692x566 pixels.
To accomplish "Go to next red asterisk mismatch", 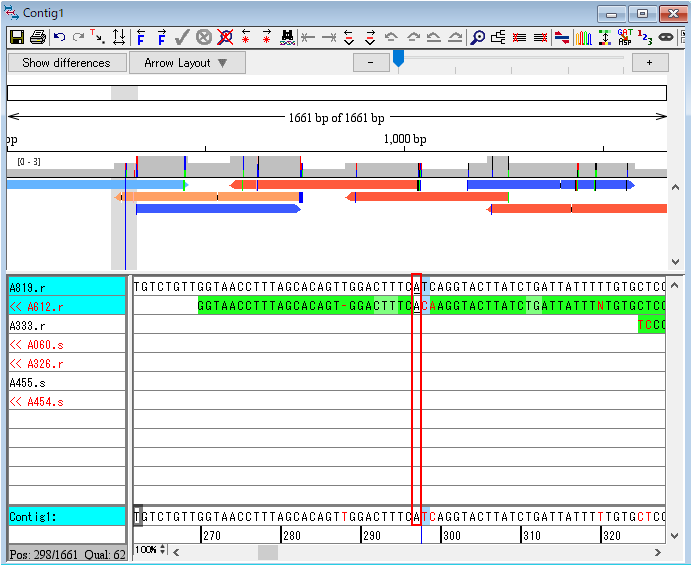I will pyautogui.click(x=267, y=37).
